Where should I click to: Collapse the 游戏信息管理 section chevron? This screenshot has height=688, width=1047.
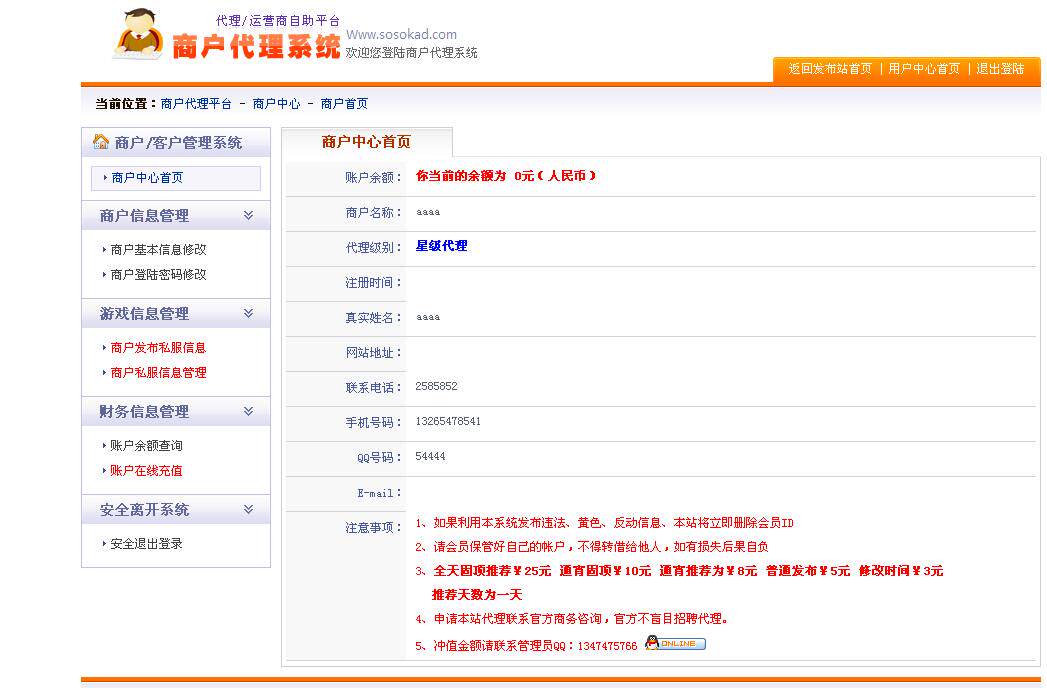point(248,313)
